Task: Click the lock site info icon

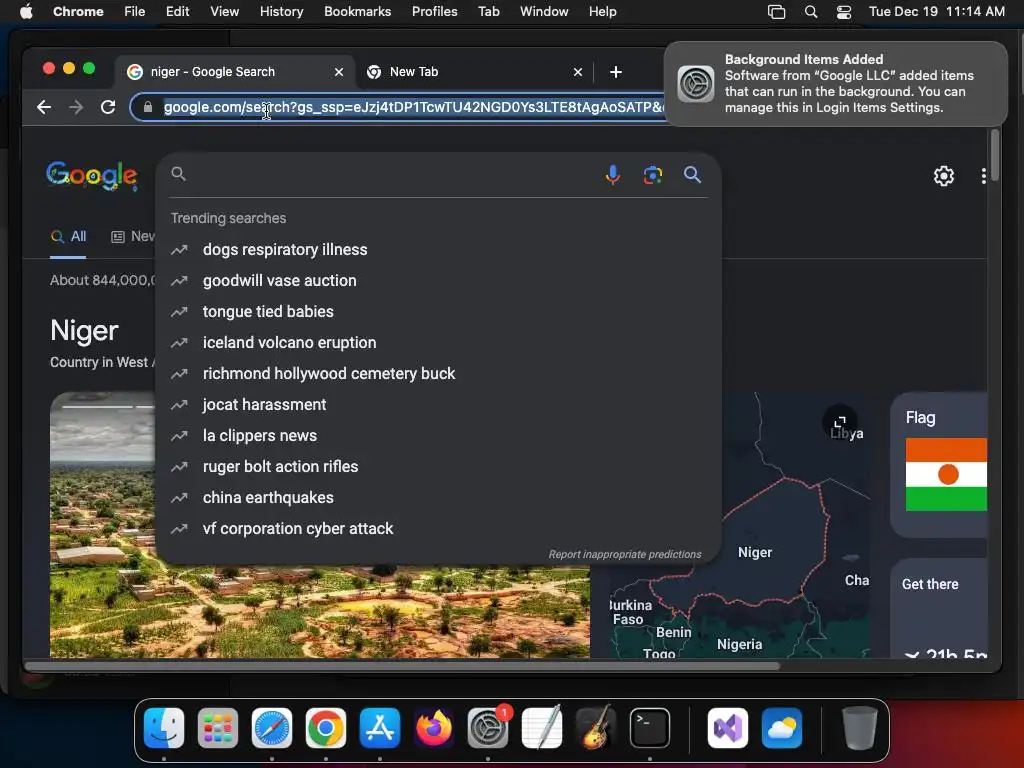Action: pos(148,107)
